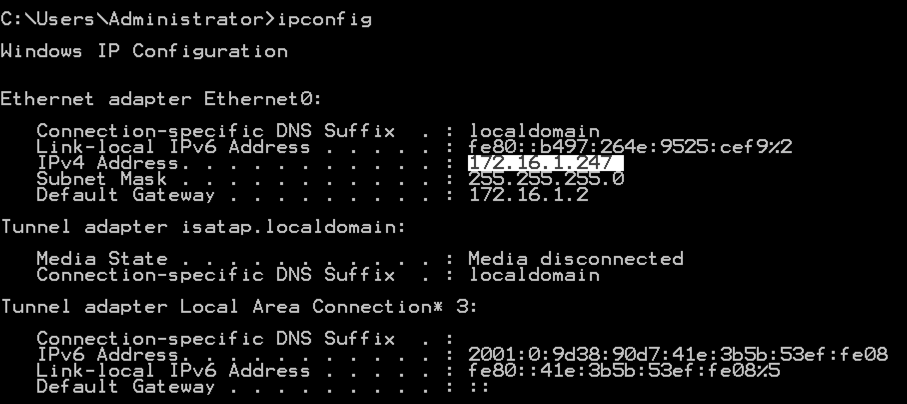
Task: Click the Media State label
Action: pyautogui.click(x=90, y=258)
